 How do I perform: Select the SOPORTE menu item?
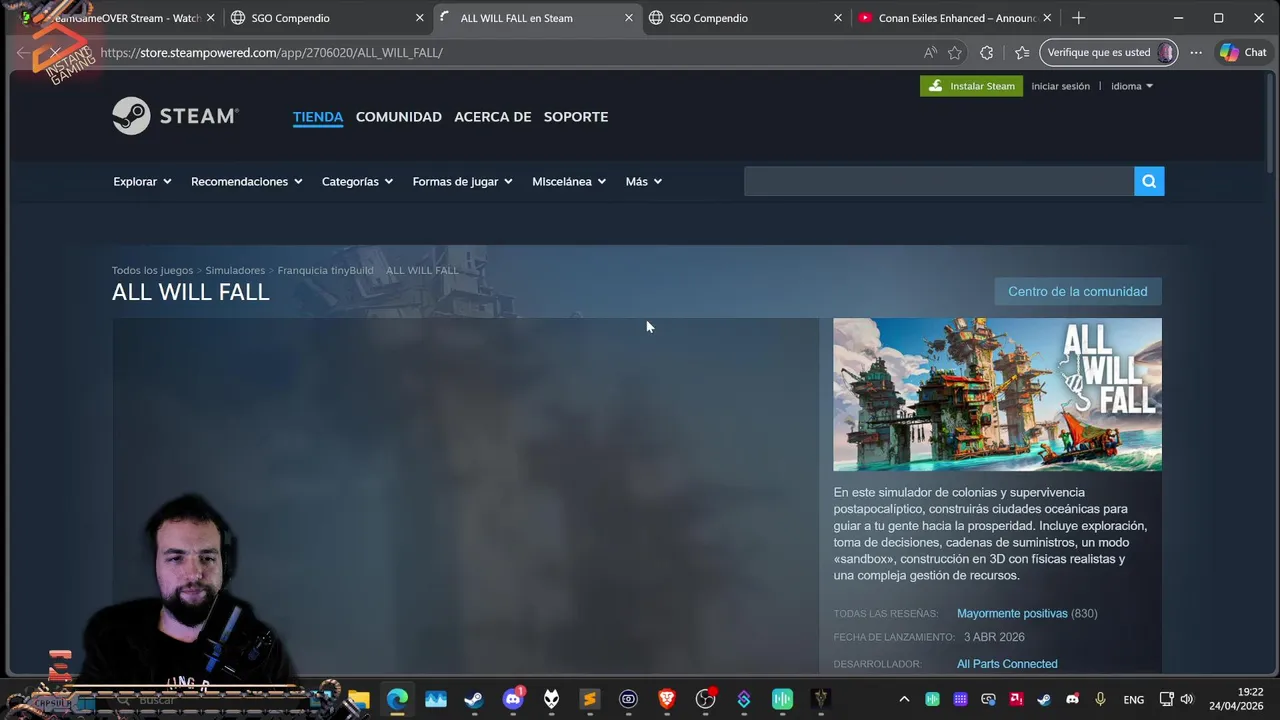pos(576,117)
